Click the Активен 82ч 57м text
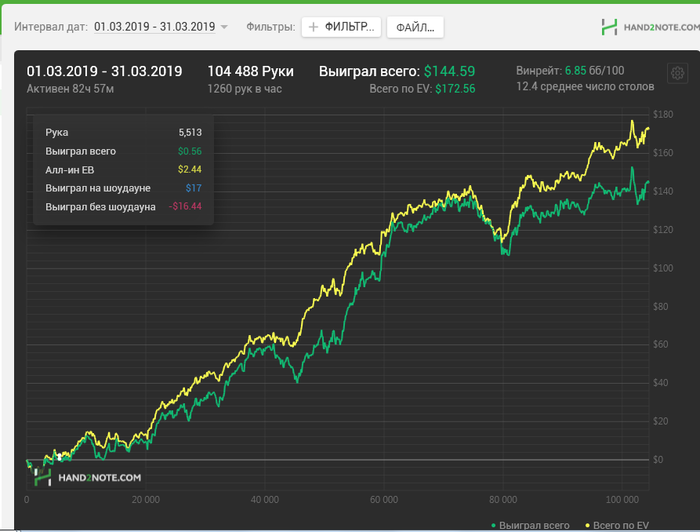Image resolution: width=700 pixels, height=532 pixels. 70,89
